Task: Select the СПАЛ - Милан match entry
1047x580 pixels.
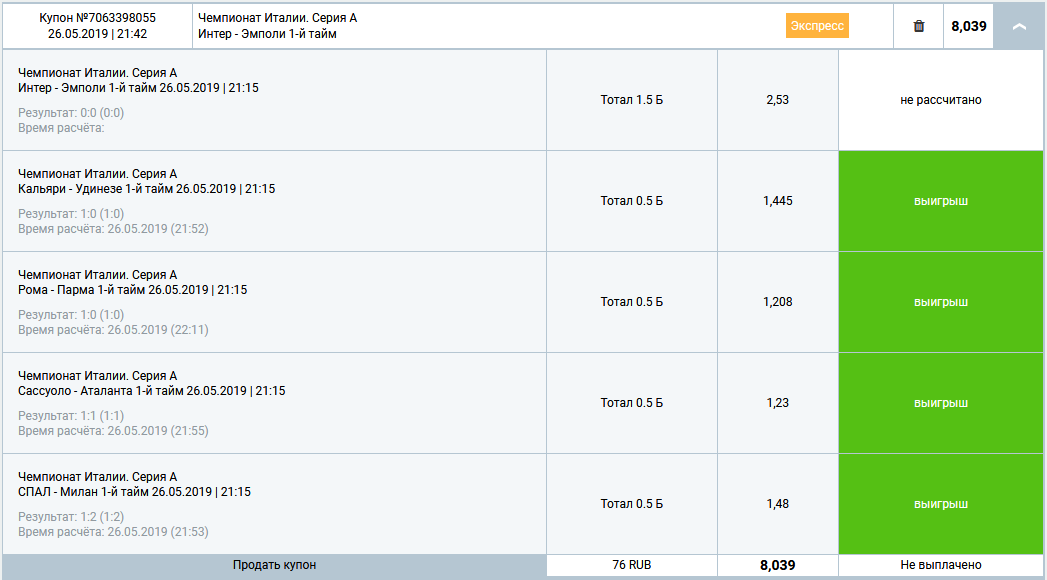Action: click(x=134, y=492)
